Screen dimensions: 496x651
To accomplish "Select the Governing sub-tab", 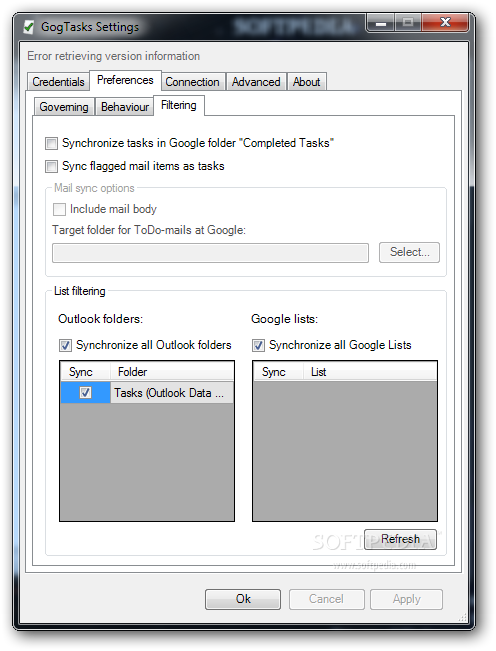I will pos(64,107).
